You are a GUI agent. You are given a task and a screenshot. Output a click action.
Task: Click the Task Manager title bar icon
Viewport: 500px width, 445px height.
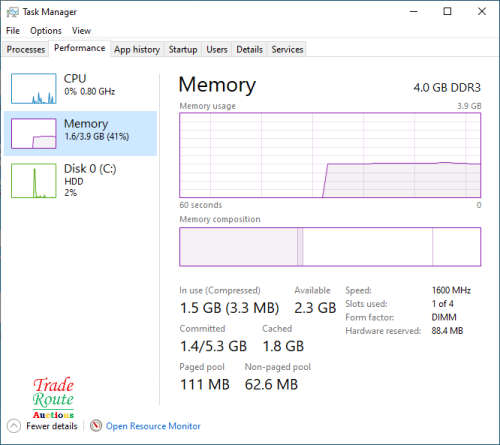(x=13, y=12)
